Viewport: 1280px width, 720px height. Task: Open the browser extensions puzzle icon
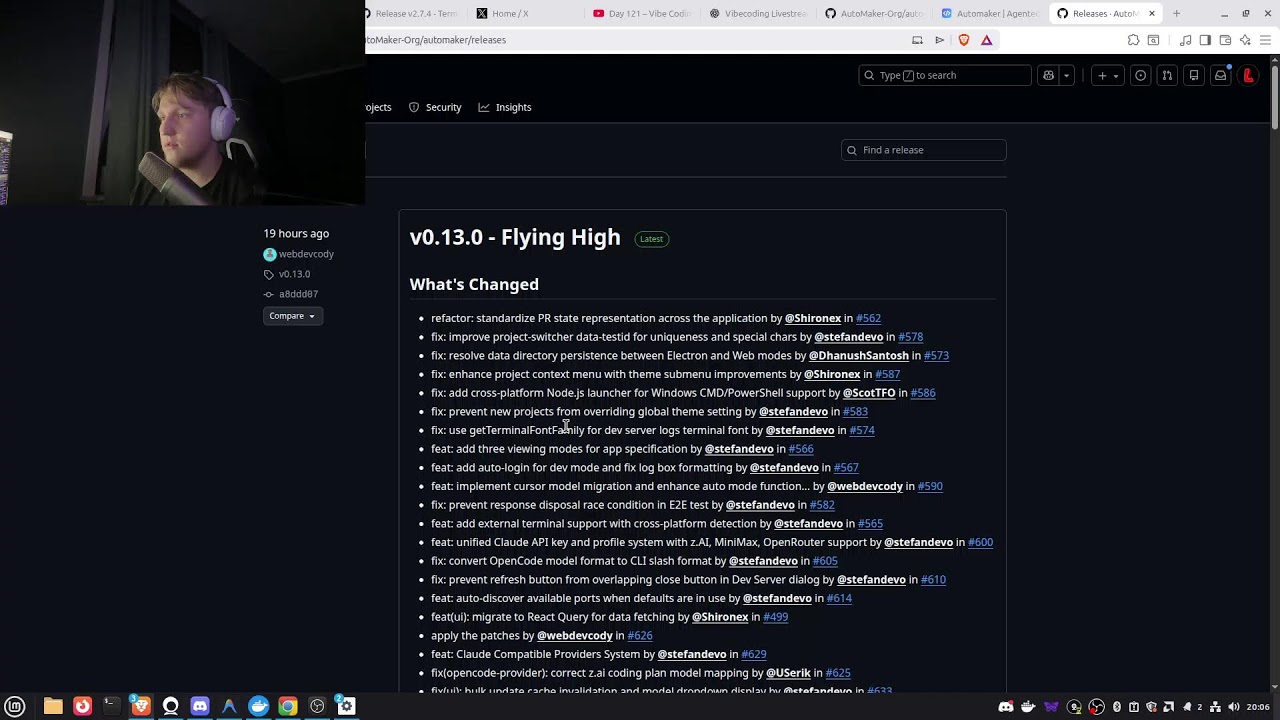[x=1133, y=40]
